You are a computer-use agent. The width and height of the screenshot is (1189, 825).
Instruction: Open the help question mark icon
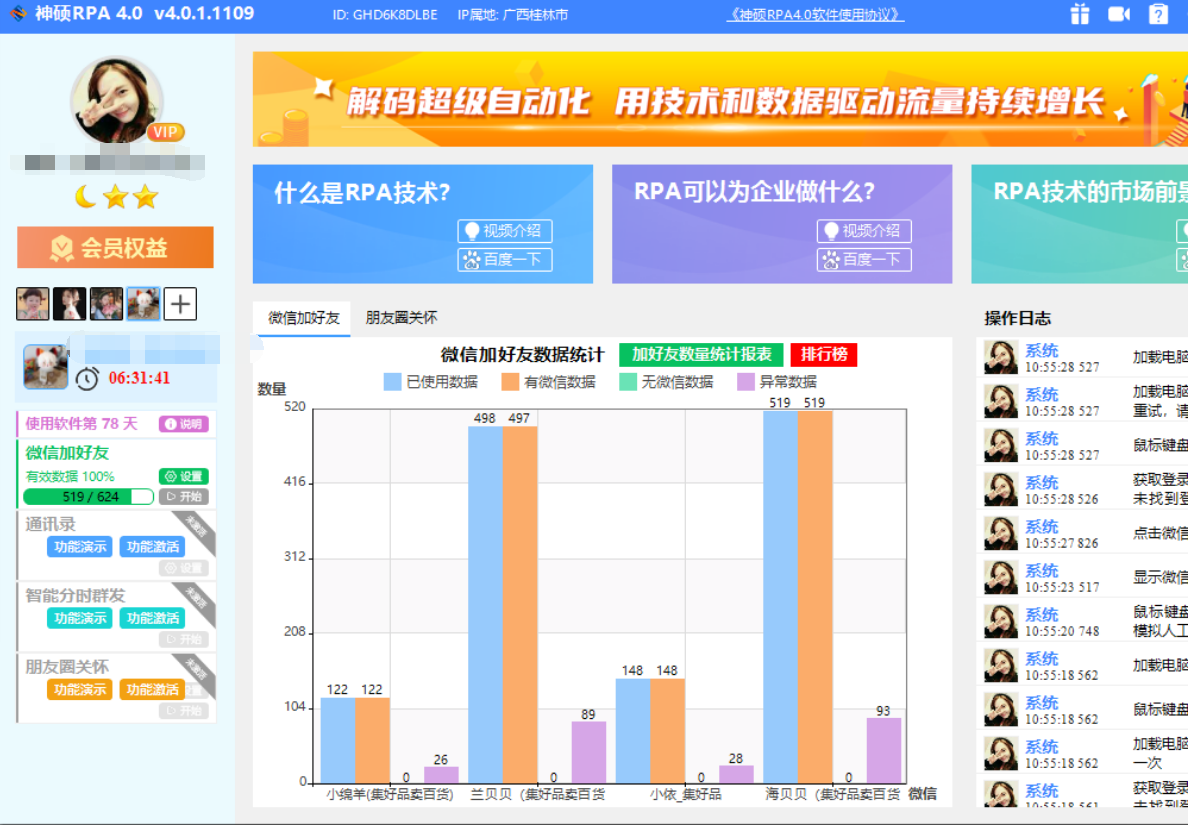[x=1158, y=14]
